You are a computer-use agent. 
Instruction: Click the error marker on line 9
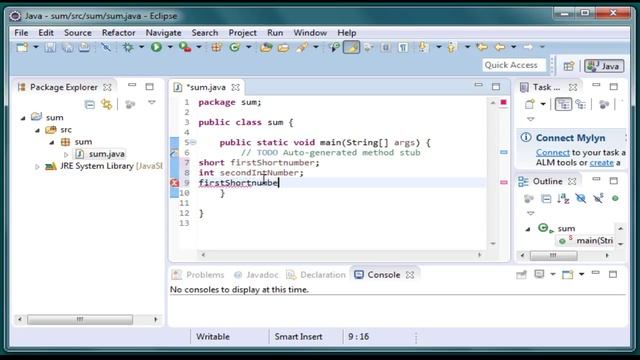pyautogui.click(x=174, y=183)
